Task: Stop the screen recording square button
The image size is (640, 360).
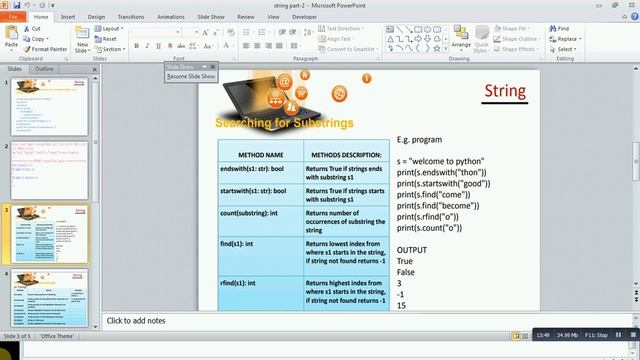Action: (x=633, y=335)
